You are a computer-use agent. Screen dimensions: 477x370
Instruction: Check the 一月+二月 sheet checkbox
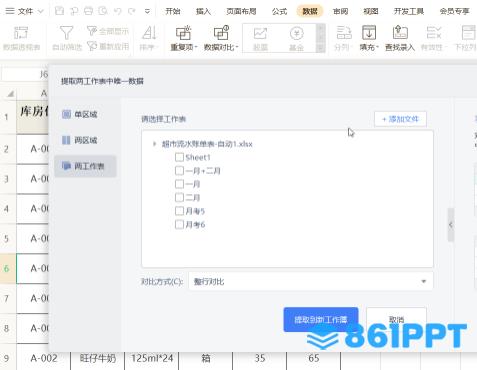pos(179,171)
